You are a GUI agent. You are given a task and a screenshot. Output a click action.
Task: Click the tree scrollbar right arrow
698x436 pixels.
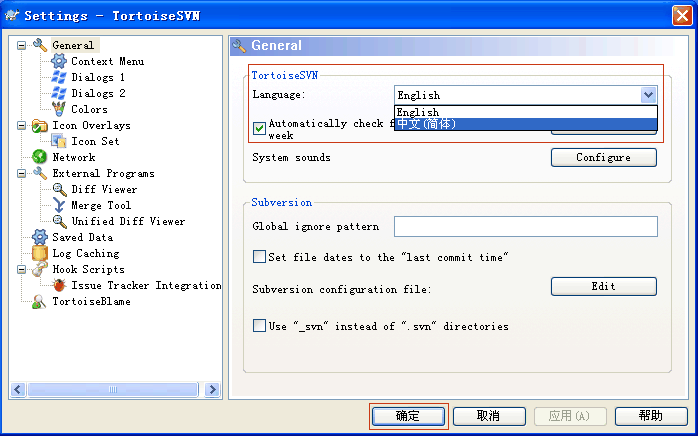point(212,390)
